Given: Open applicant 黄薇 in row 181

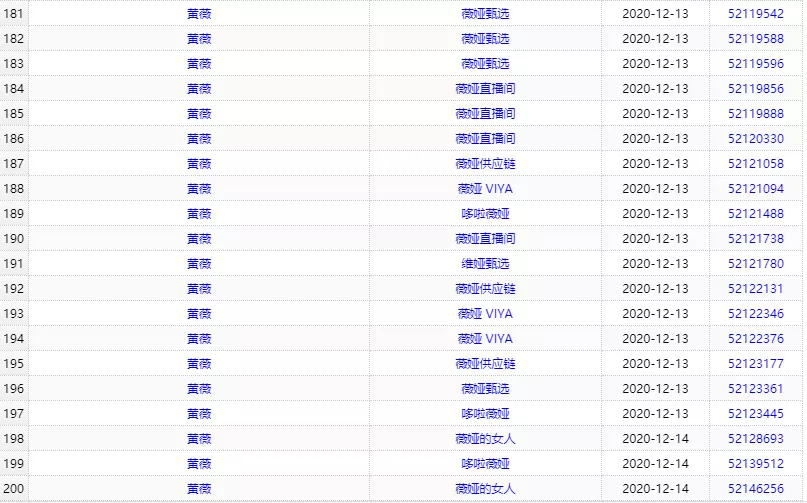Looking at the screenshot, I should tap(199, 14).
